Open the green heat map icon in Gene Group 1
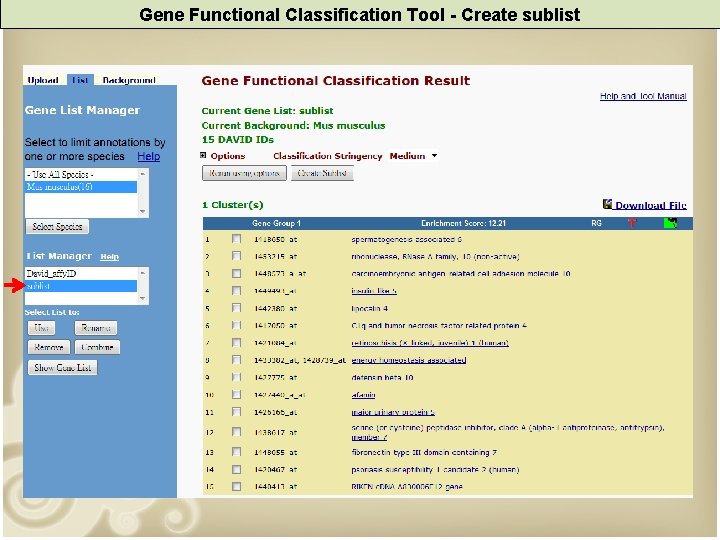This screenshot has width=720, height=540. pos(670,223)
